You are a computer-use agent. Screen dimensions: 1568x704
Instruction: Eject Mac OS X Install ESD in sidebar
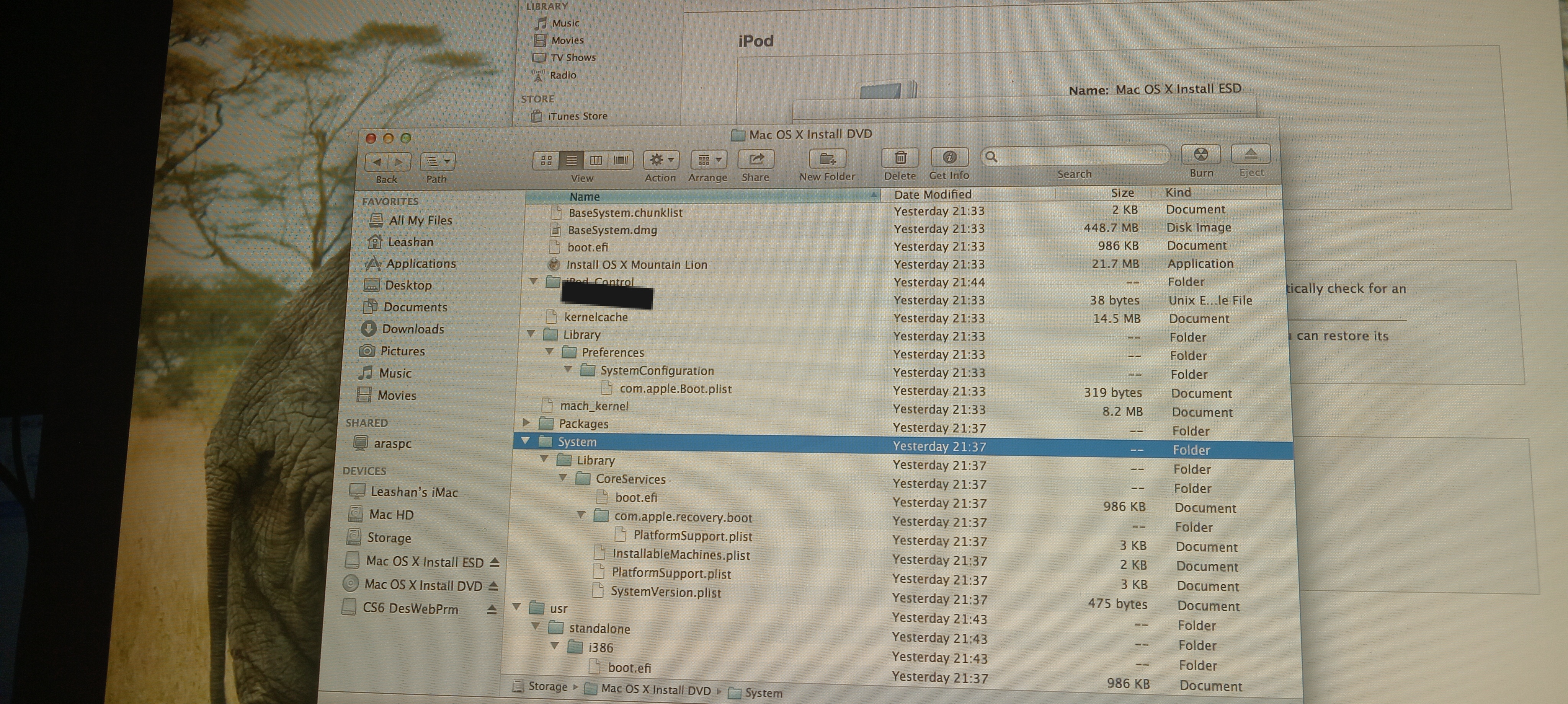click(x=494, y=562)
